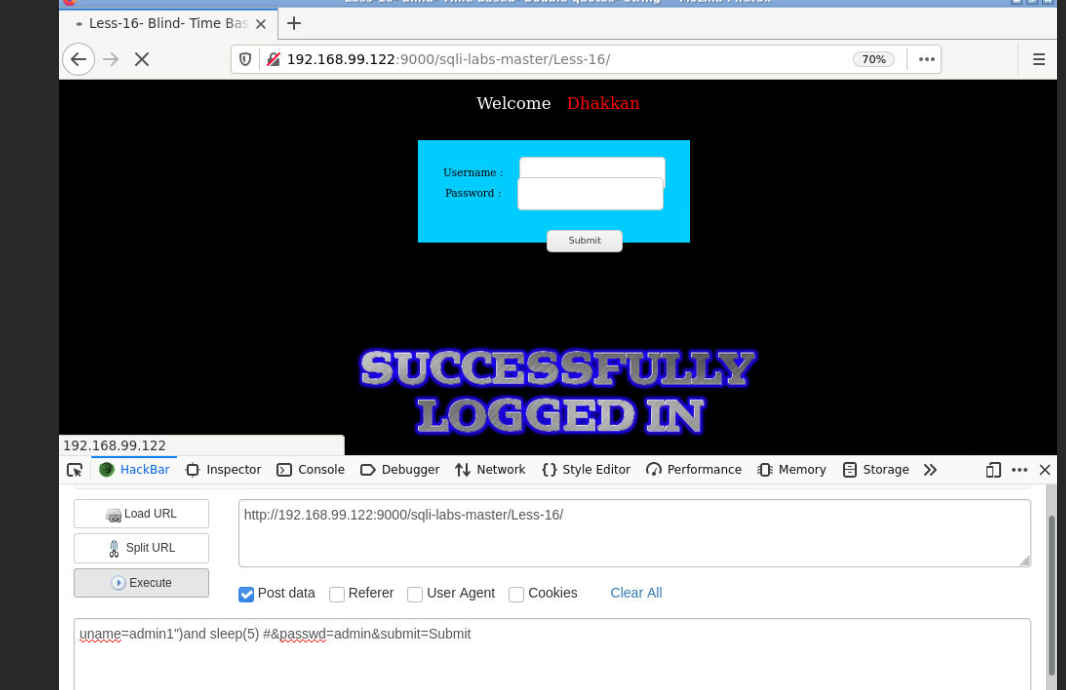Click the Clear All link

pyautogui.click(x=636, y=593)
